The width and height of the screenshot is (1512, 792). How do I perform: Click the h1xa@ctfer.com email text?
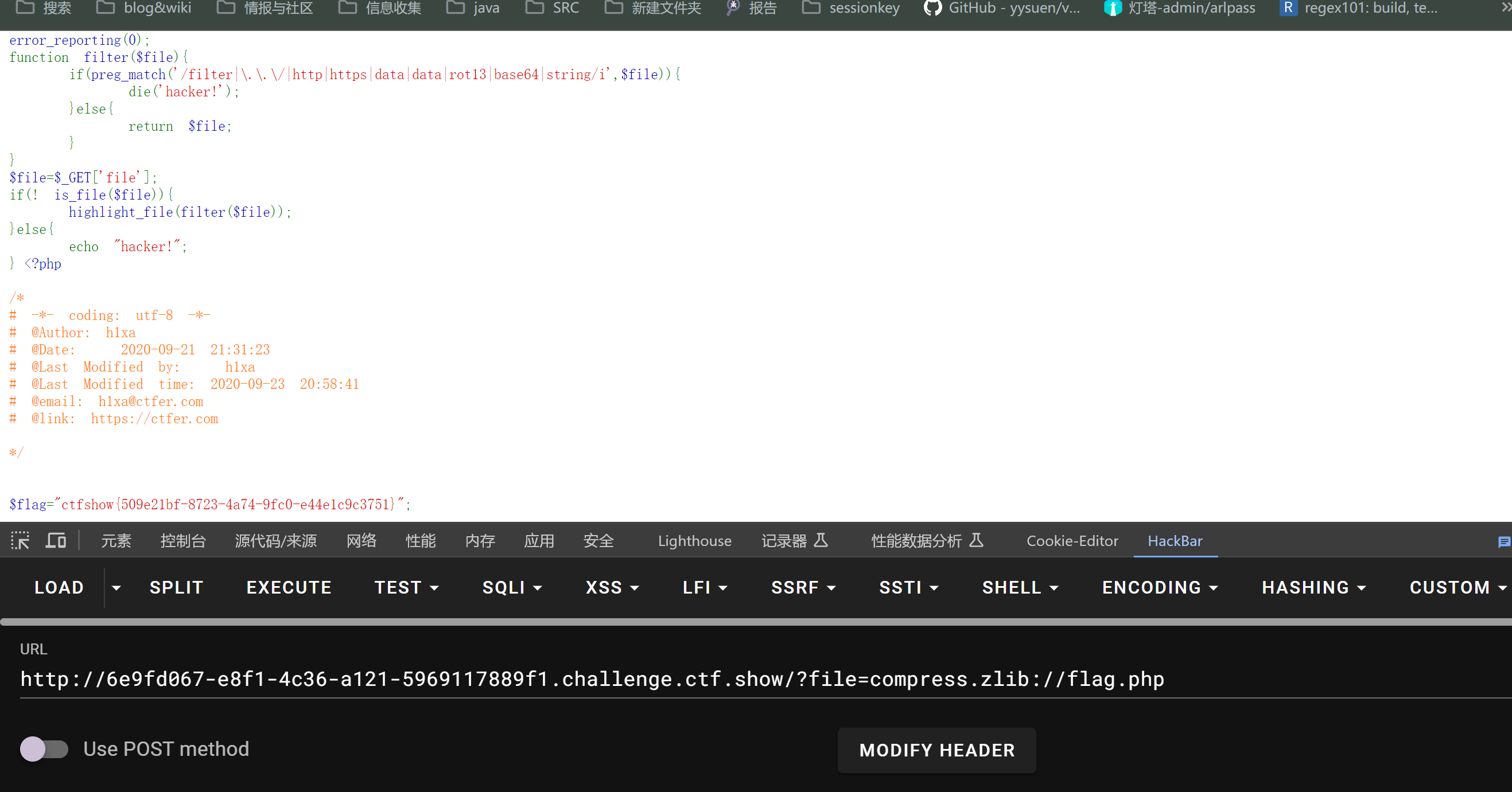(x=151, y=402)
